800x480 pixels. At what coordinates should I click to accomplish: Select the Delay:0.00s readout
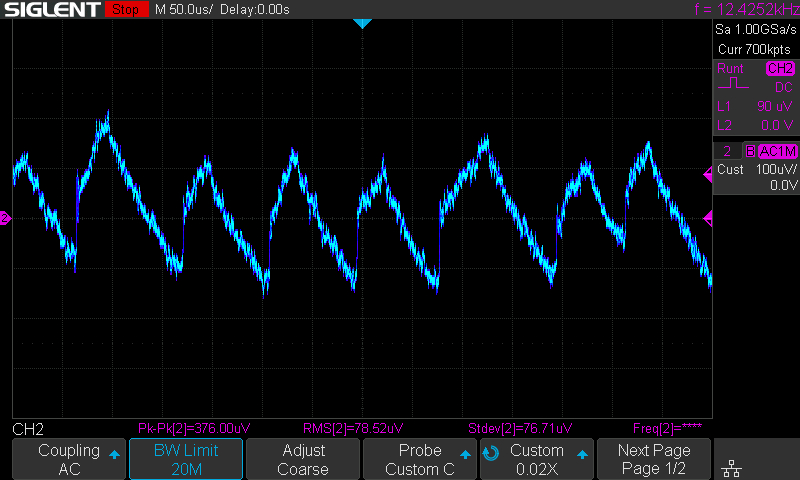coord(255,9)
